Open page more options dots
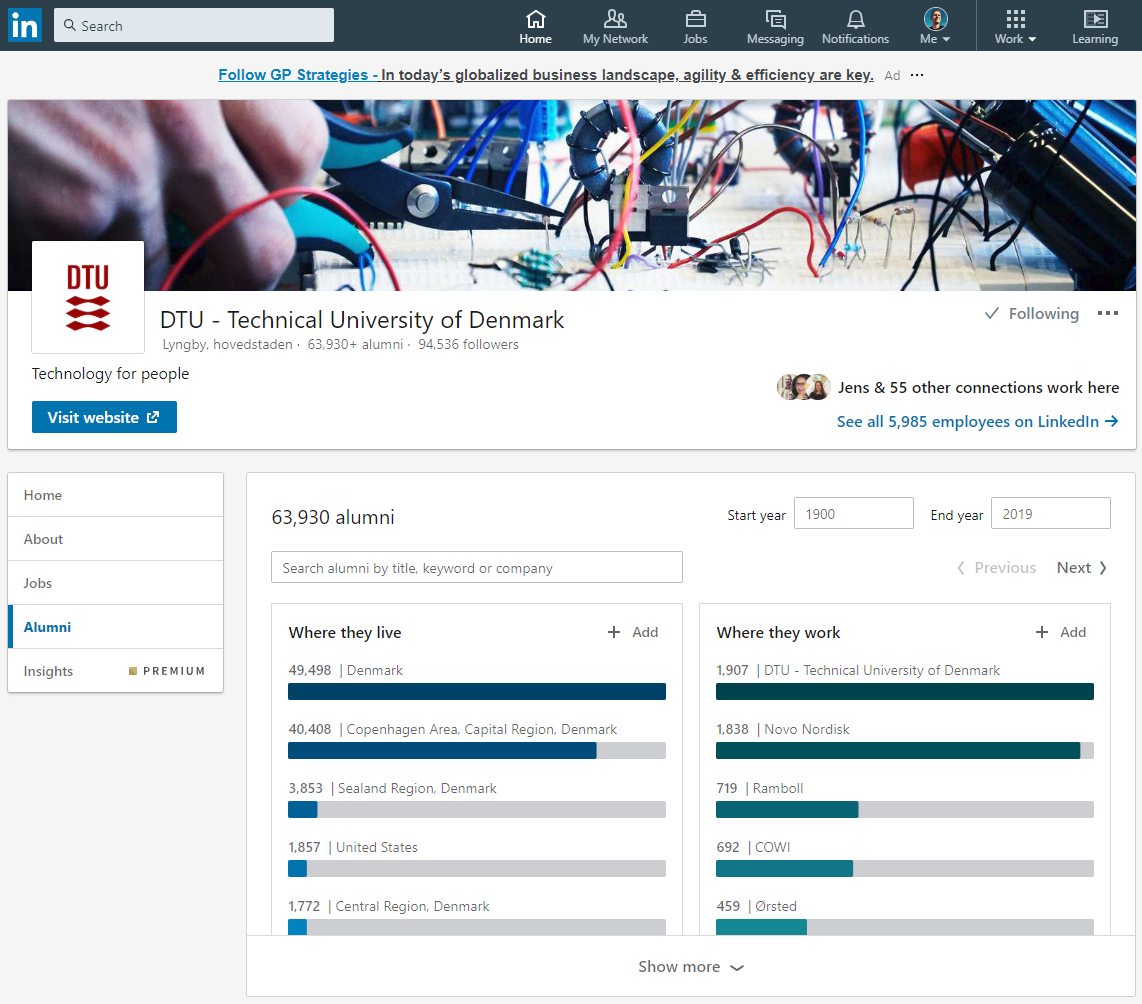This screenshot has height=1004, width=1142. click(x=1108, y=313)
